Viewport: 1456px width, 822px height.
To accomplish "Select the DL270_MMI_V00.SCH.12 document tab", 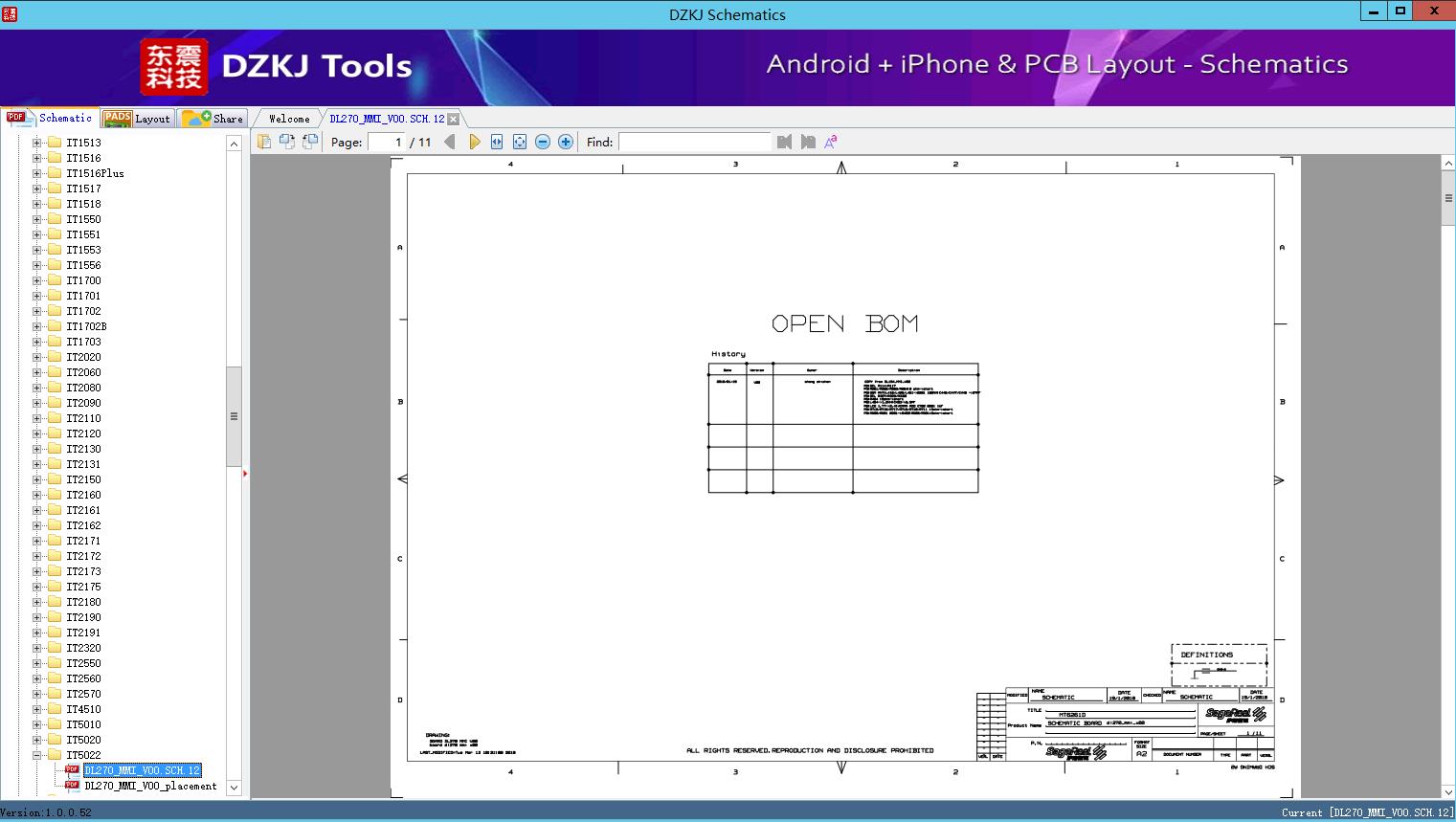I will coord(387,119).
